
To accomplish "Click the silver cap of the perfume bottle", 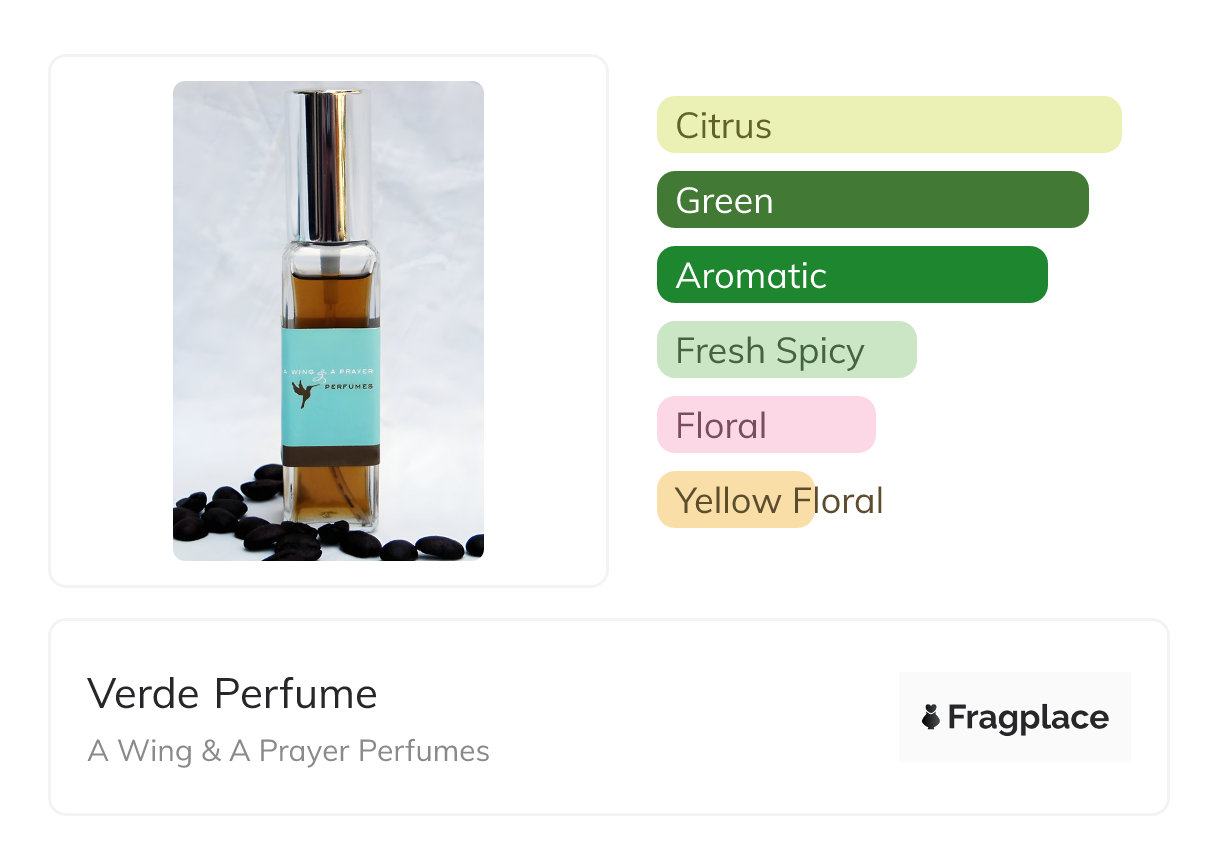I will [328, 165].
